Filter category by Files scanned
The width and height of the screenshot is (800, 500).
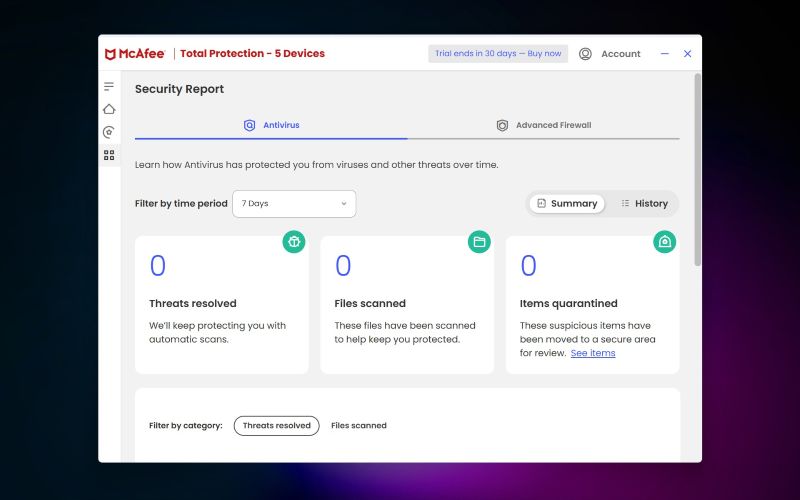359,426
